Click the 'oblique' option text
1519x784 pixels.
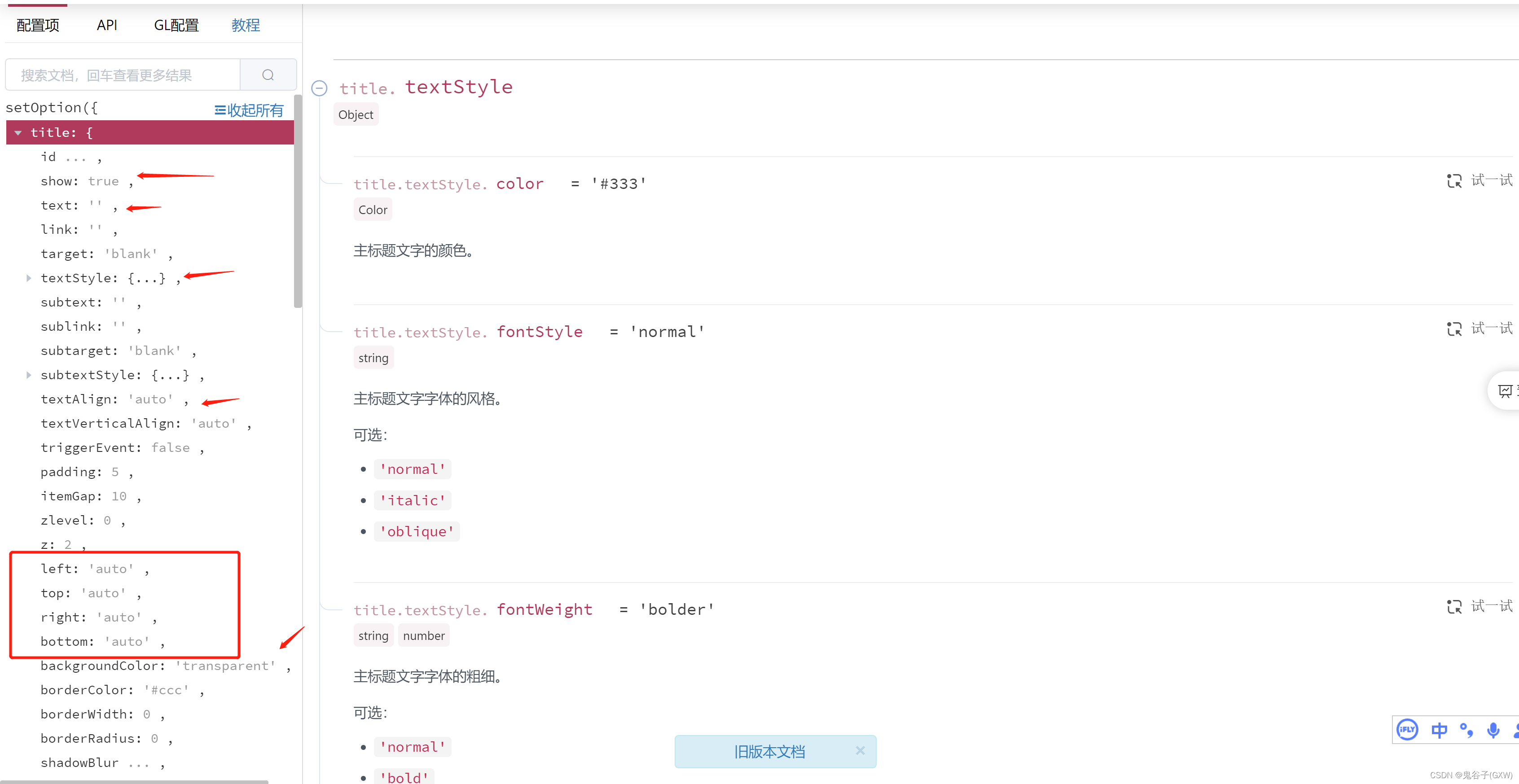(416, 532)
